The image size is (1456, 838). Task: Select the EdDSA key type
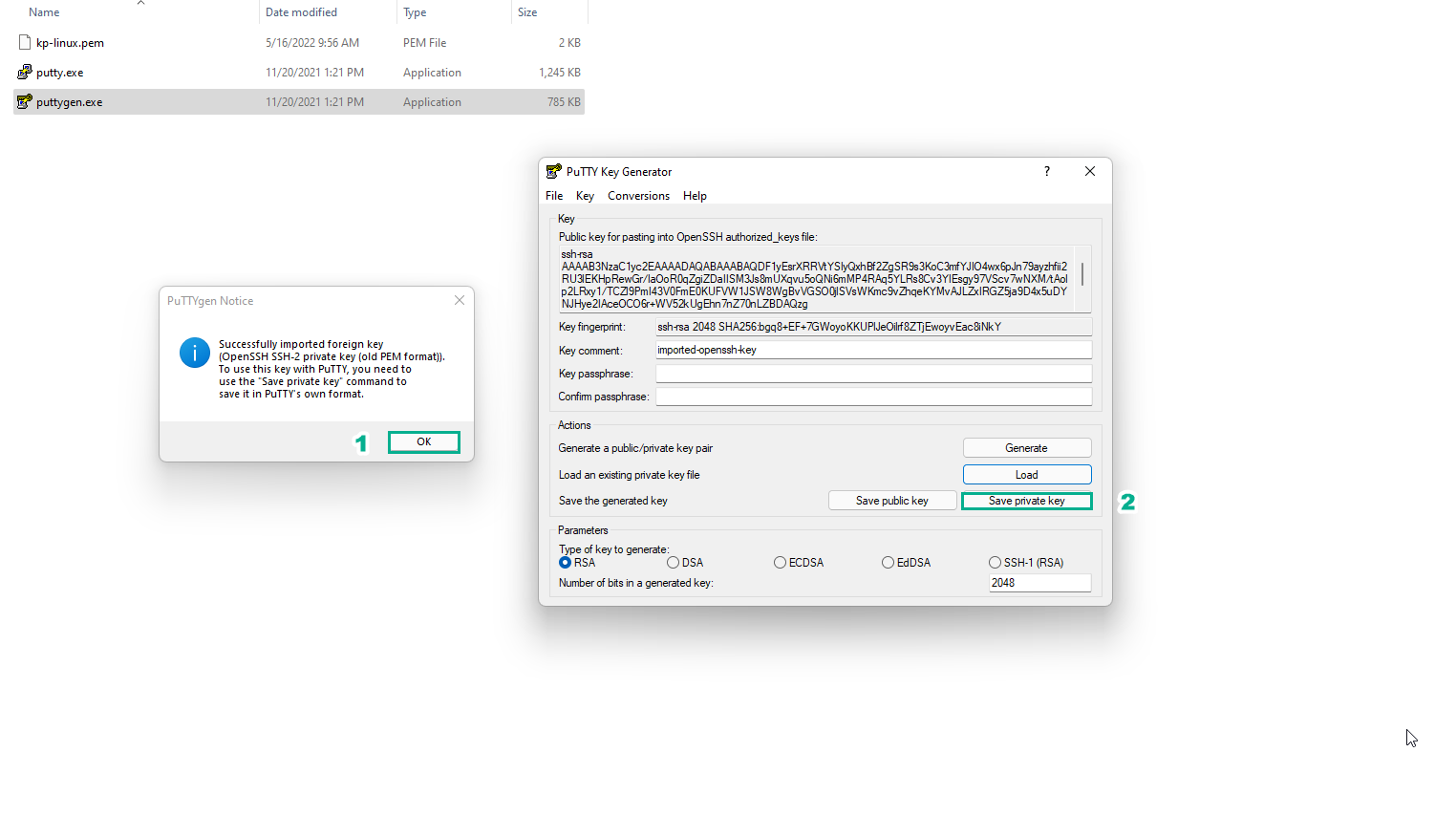pos(889,563)
